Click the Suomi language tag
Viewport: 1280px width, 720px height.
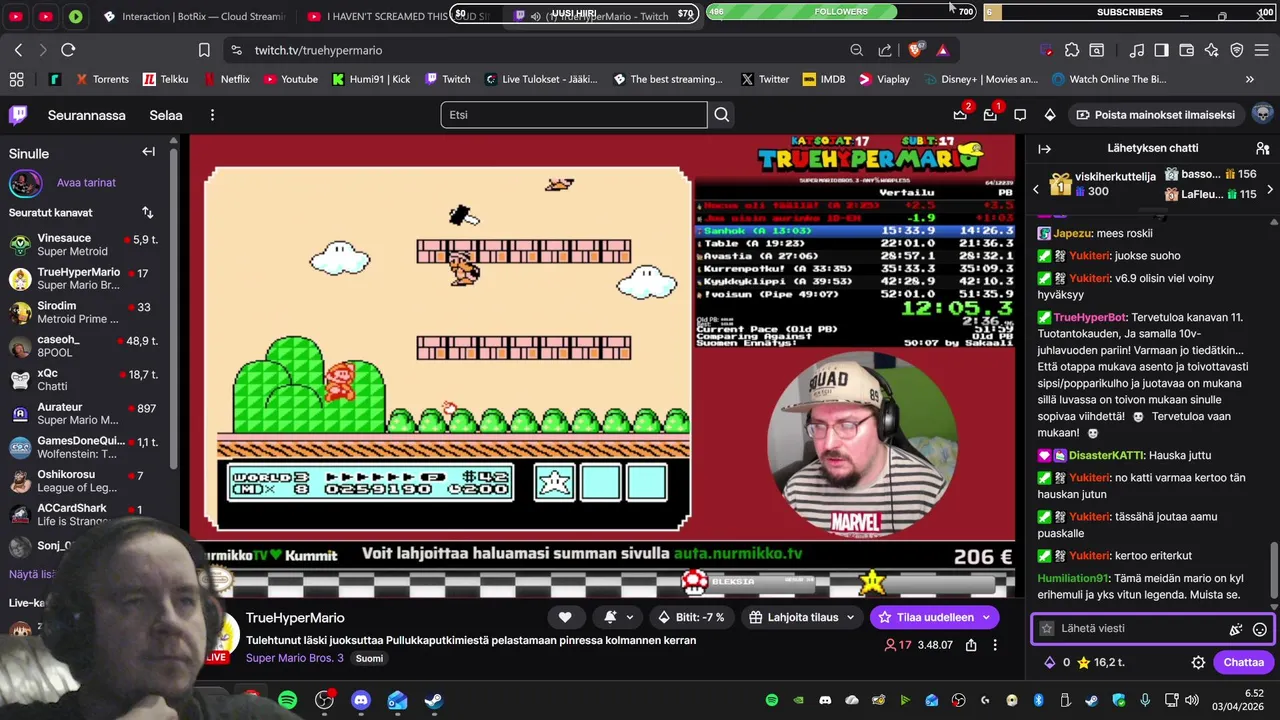coord(369,658)
